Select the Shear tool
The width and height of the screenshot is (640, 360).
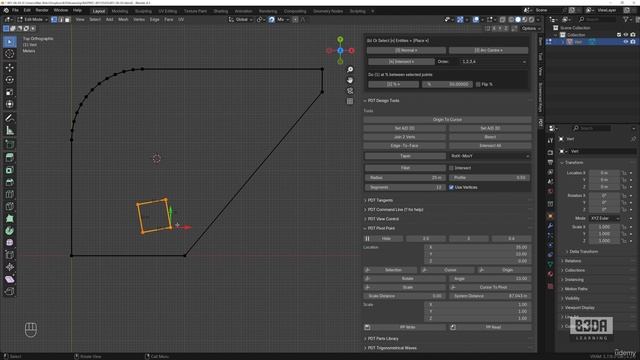(x=10, y=279)
